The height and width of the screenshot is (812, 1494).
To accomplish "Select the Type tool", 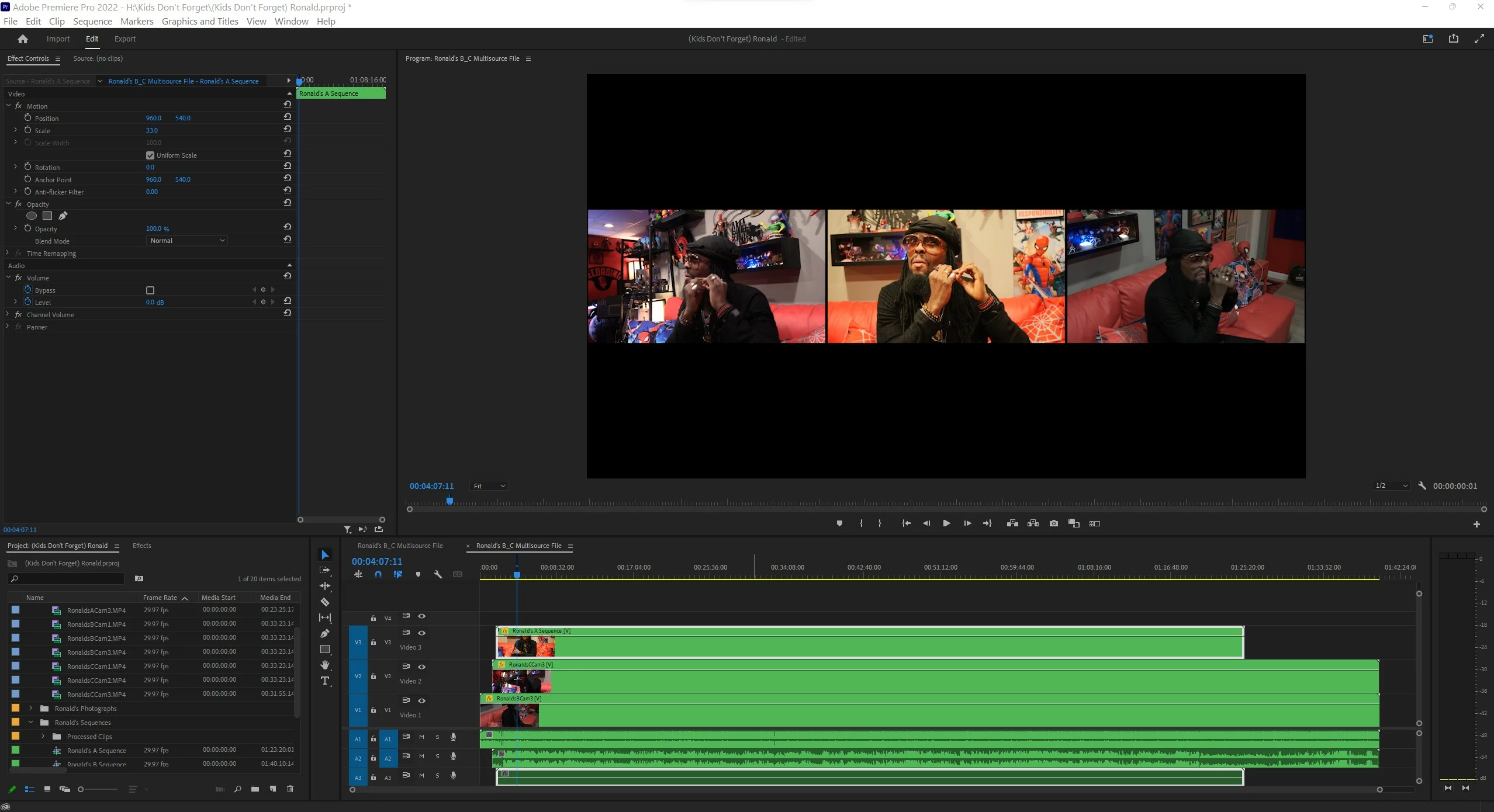I will point(325,681).
